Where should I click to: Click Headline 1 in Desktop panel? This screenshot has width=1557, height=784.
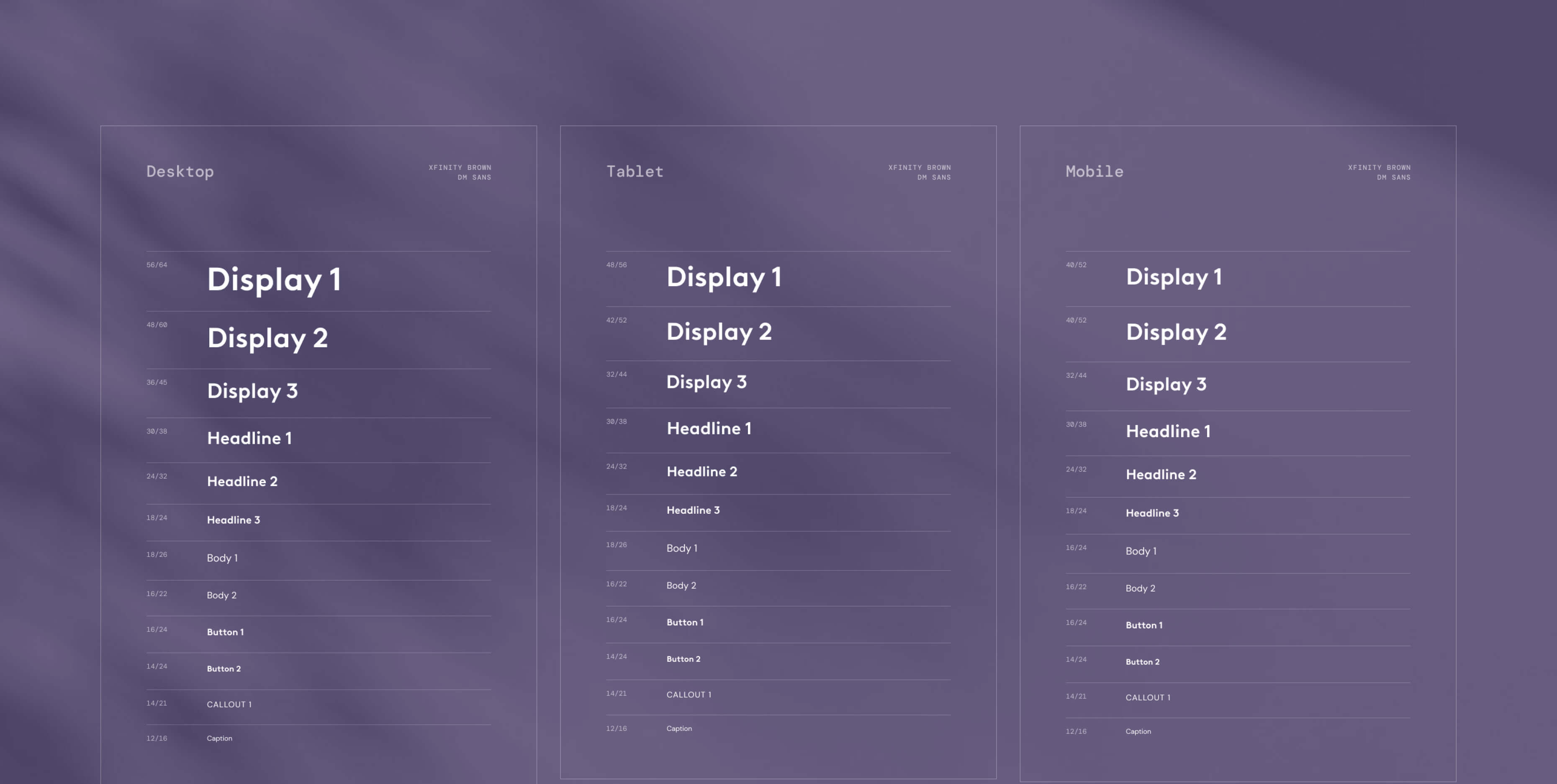pyautogui.click(x=249, y=438)
